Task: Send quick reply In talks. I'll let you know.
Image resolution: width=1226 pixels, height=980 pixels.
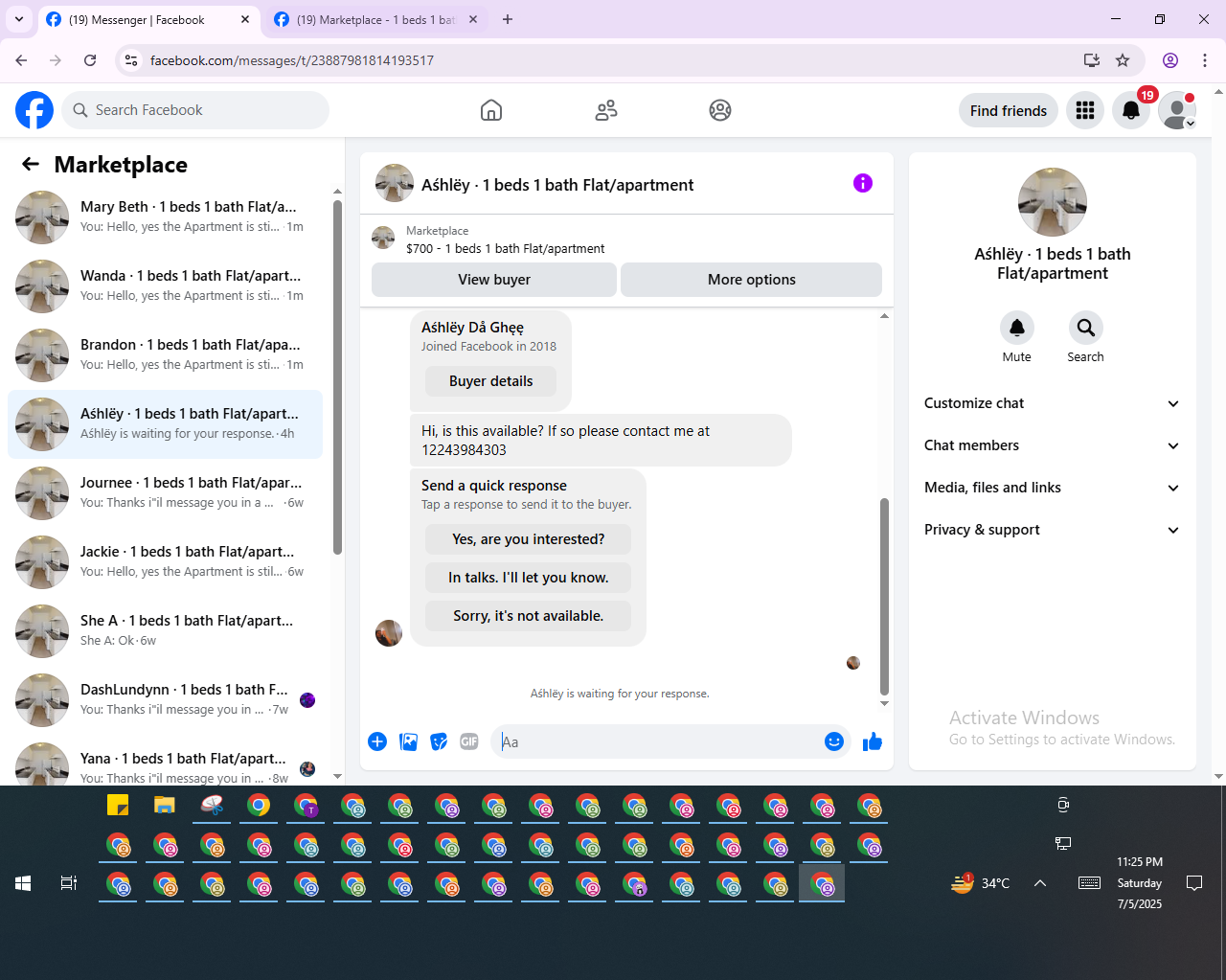Action: pos(529,578)
